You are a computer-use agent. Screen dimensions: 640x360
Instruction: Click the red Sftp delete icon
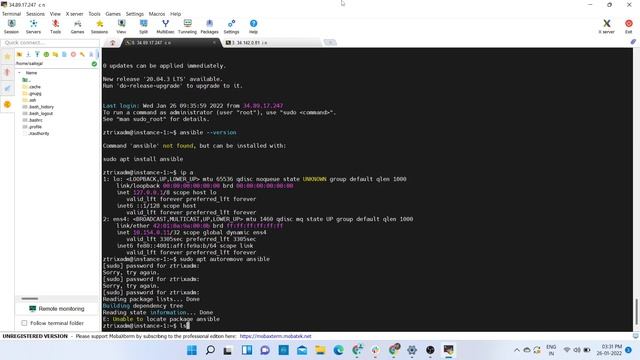coord(73,54)
